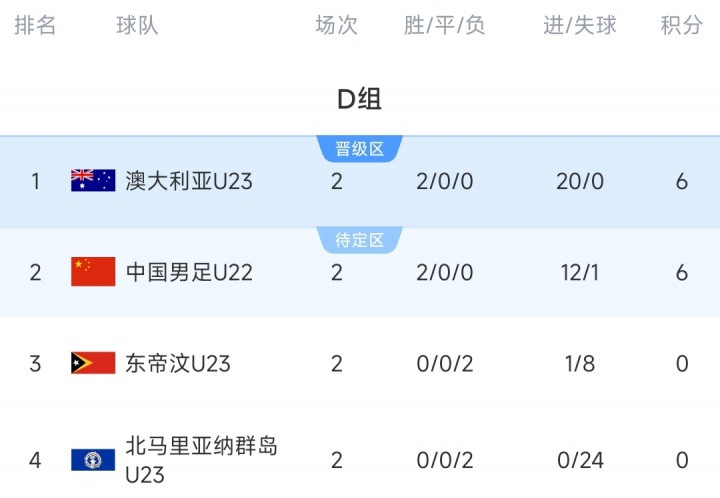The image size is (720, 498).
Task: Click Australia's 20/0 goals value
Action: tap(581, 181)
